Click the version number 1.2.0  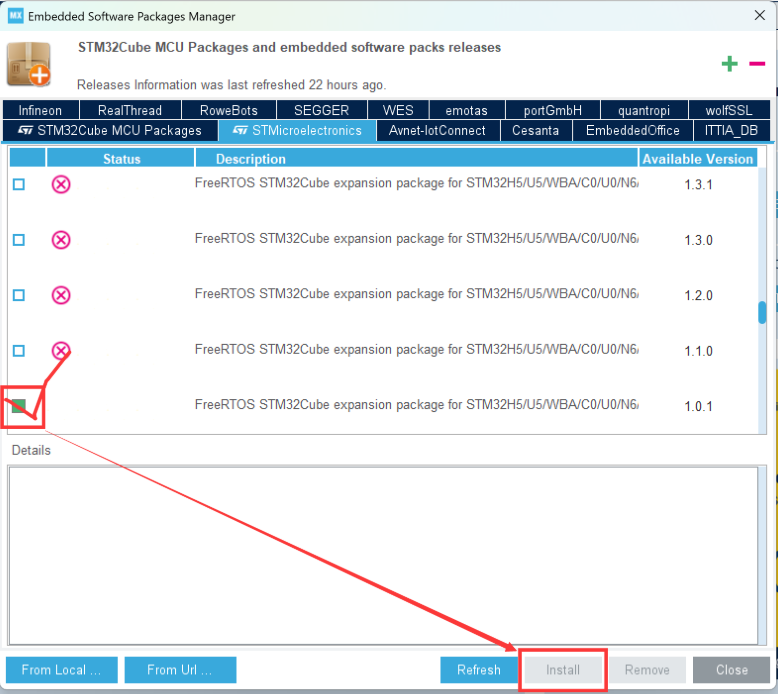click(699, 295)
